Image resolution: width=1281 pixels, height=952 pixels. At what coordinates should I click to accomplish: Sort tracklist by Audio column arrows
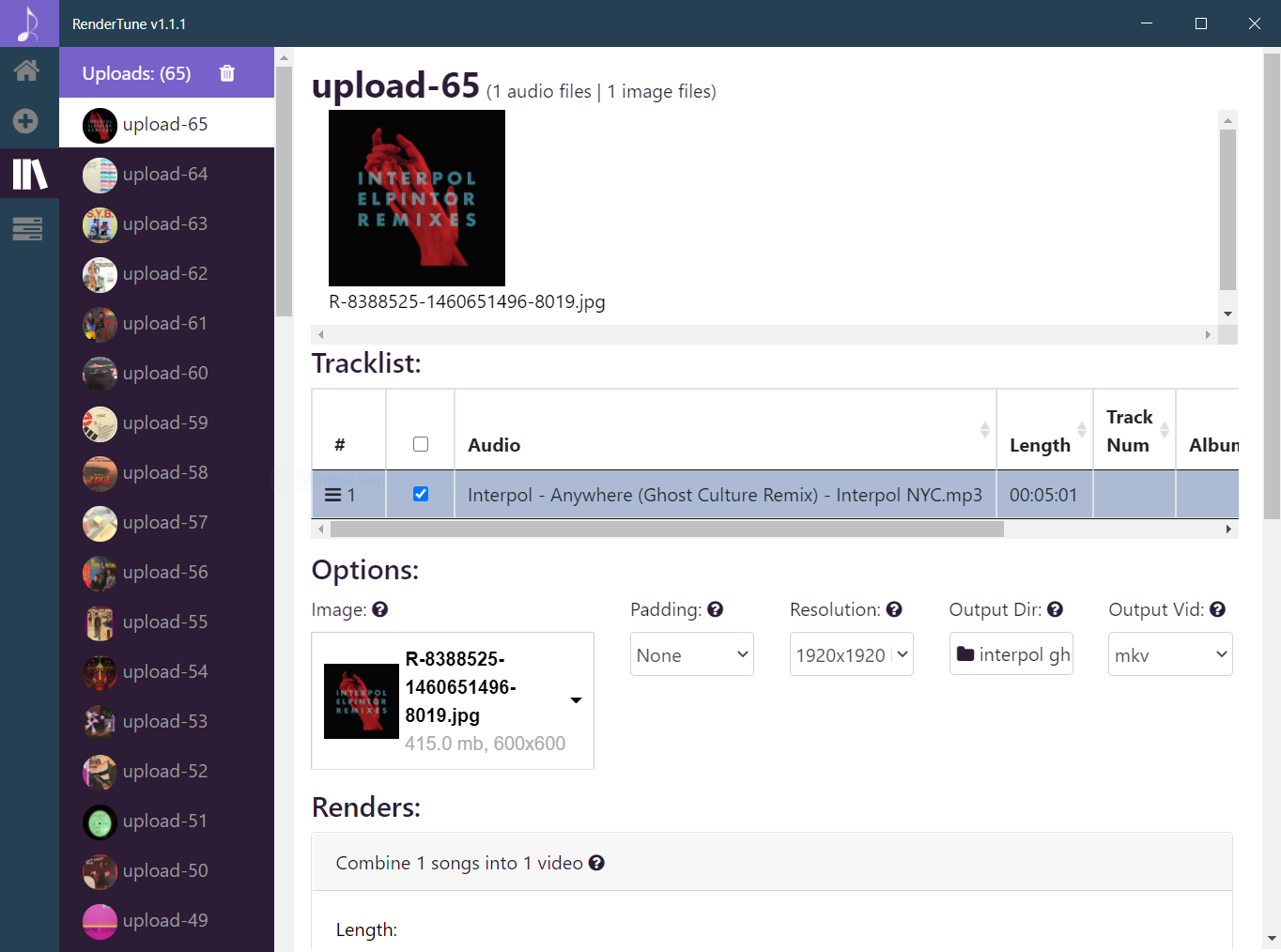click(984, 430)
